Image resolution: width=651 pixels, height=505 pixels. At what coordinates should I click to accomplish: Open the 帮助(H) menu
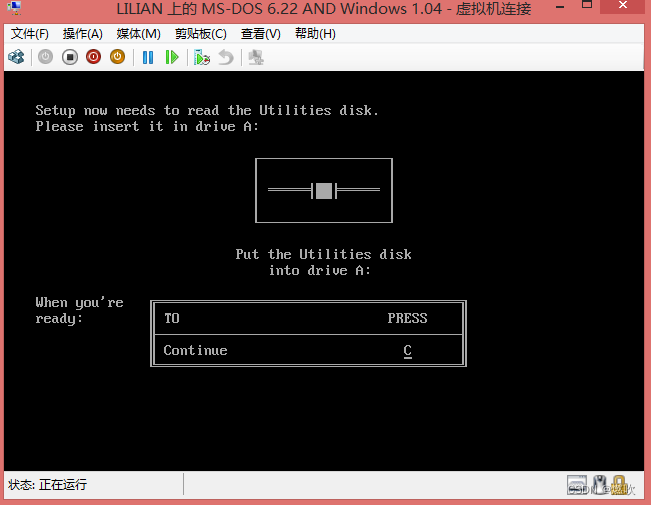[x=315, y=34]
